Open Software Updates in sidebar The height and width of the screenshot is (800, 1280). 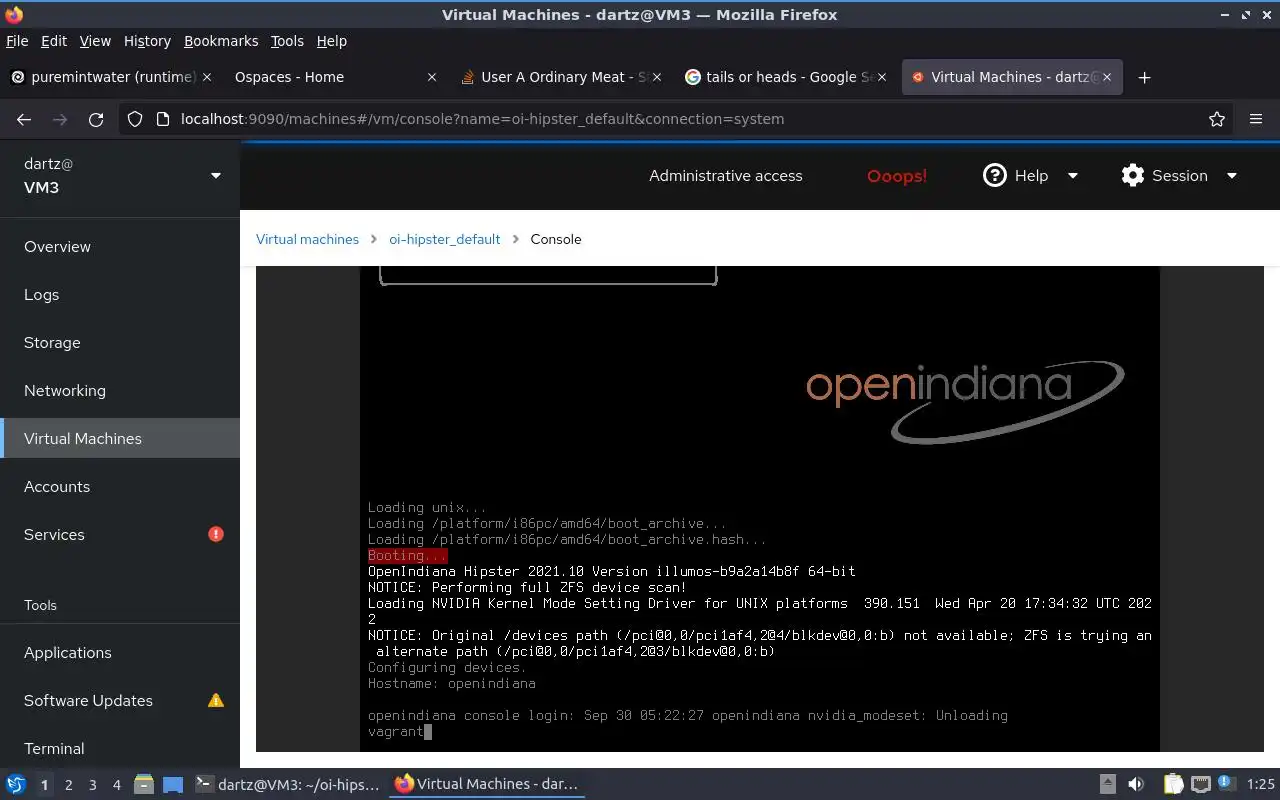120,700
